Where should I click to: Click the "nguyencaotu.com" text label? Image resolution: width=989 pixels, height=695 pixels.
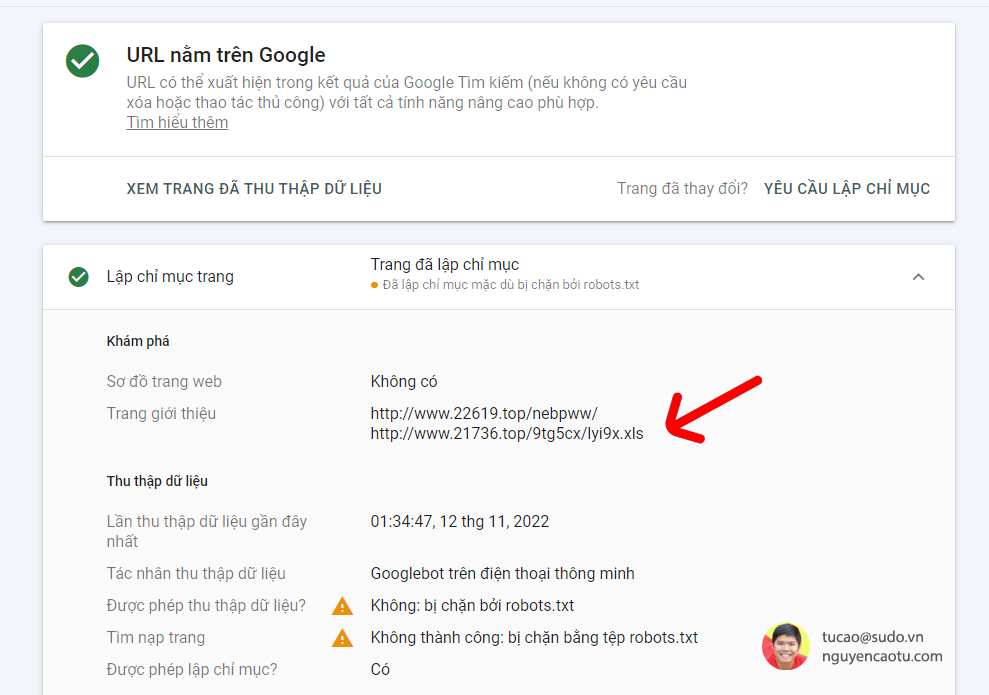(x=884, y=657)
